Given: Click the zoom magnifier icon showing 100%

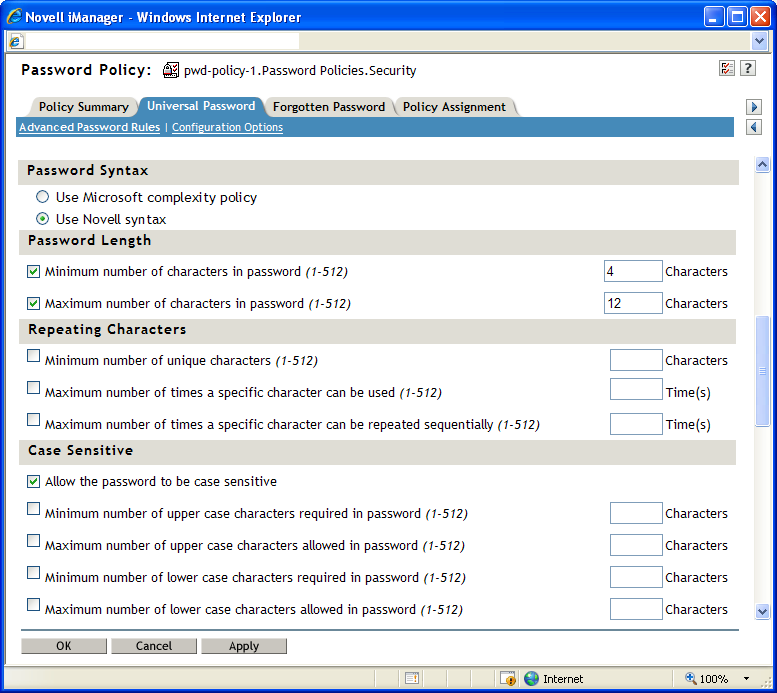Looking at the screenshot, I should click(x=690, y=678).
